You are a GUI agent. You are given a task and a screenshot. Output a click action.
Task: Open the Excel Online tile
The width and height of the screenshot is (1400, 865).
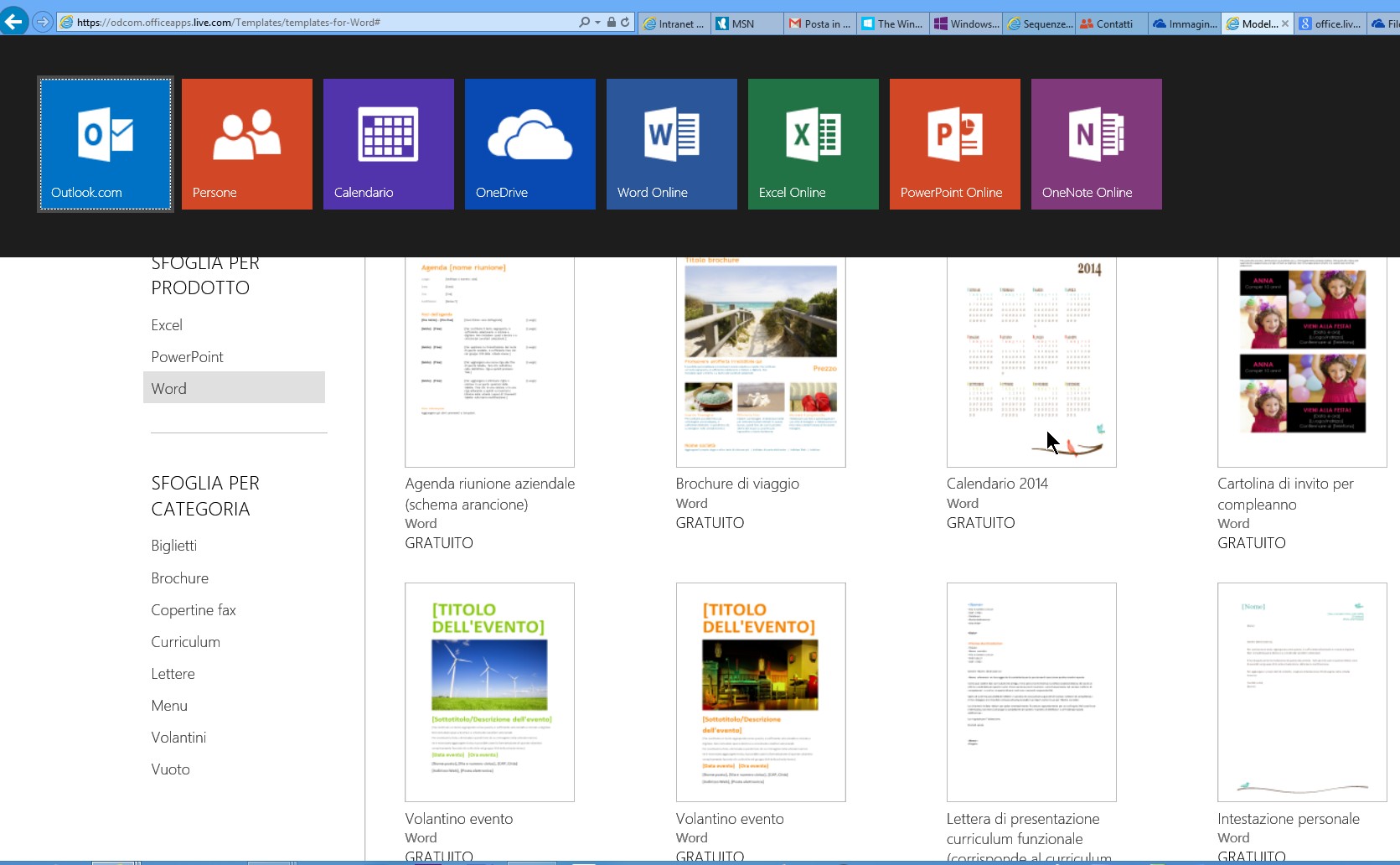(x=814, y=144)
